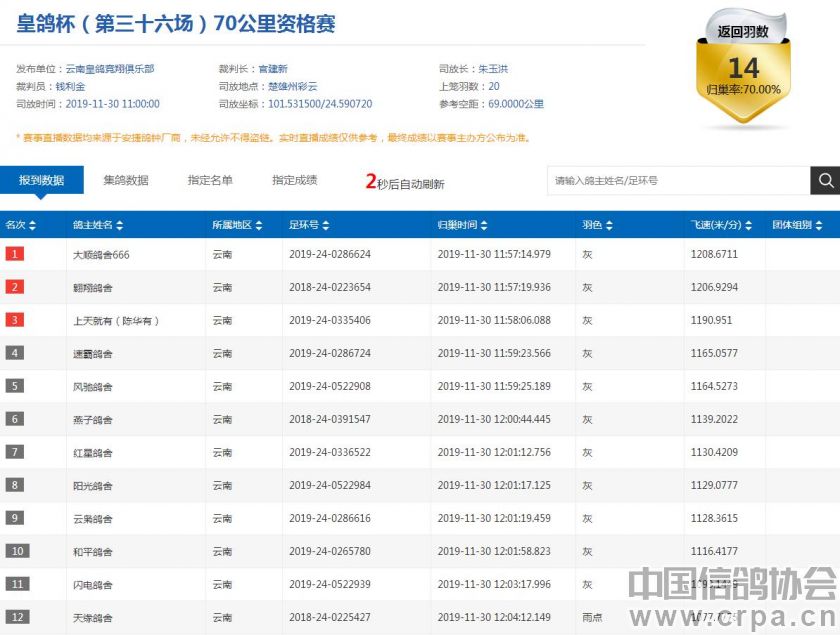This screenshot has width=840, height=635.
Task: Click ring number 2018-24-0391547
Action: point(330,419)
